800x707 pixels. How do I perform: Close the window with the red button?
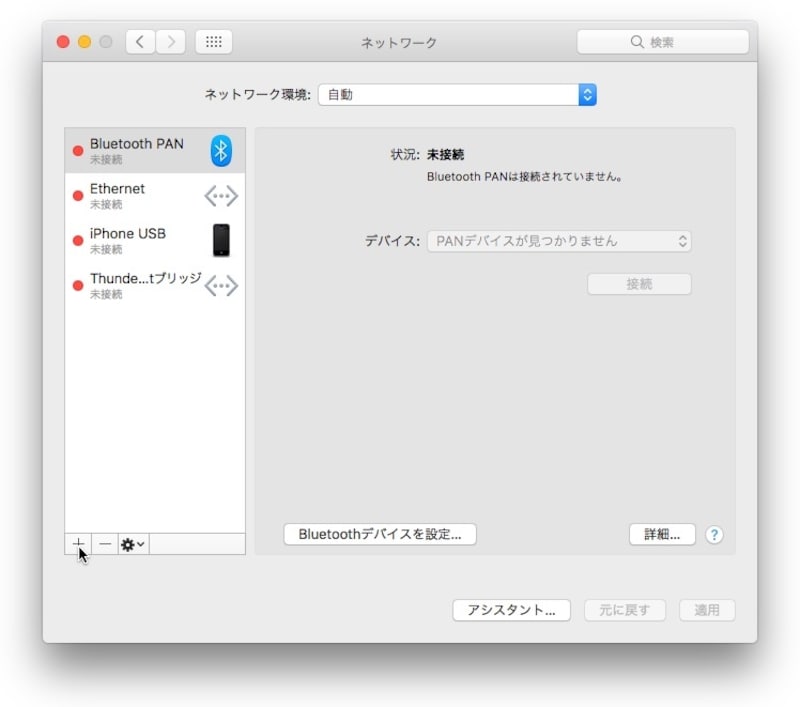63,42
